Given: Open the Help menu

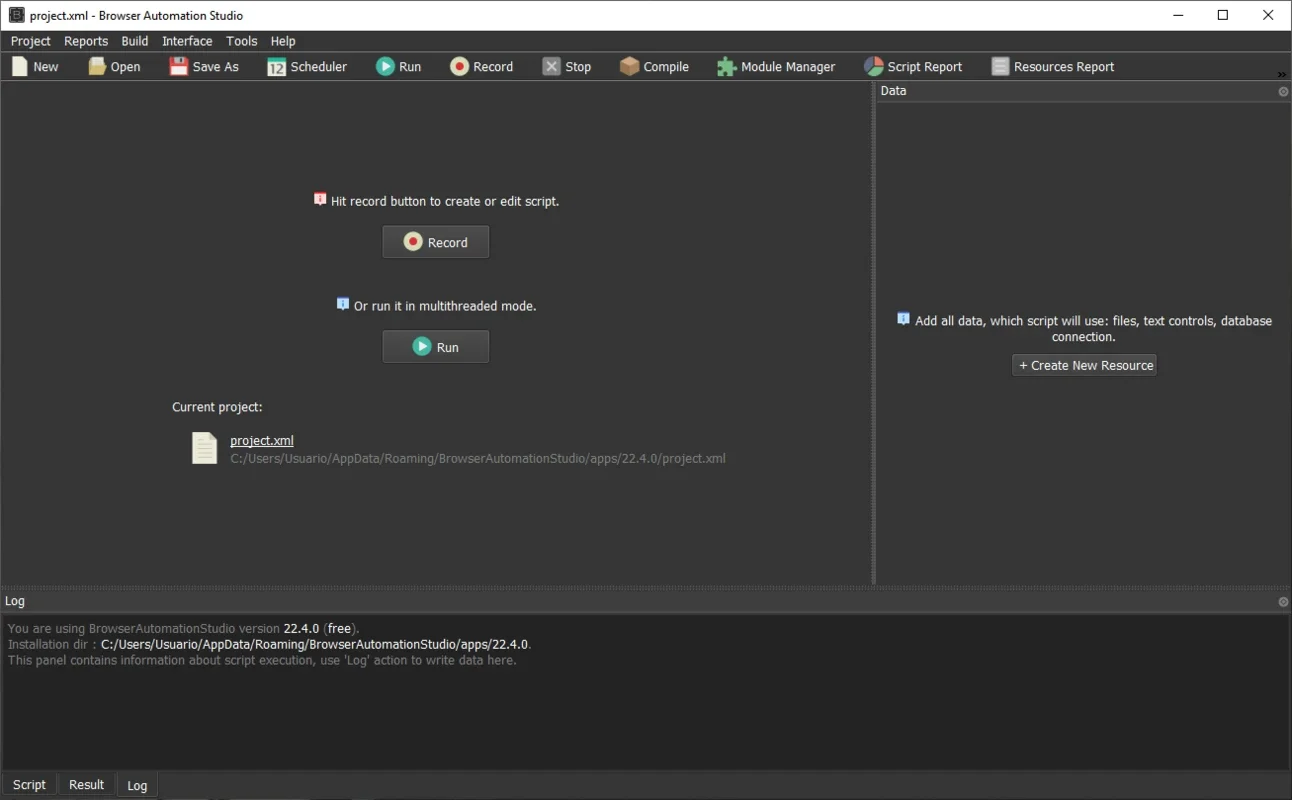Looking at the screenshot, I should [283, 41].
